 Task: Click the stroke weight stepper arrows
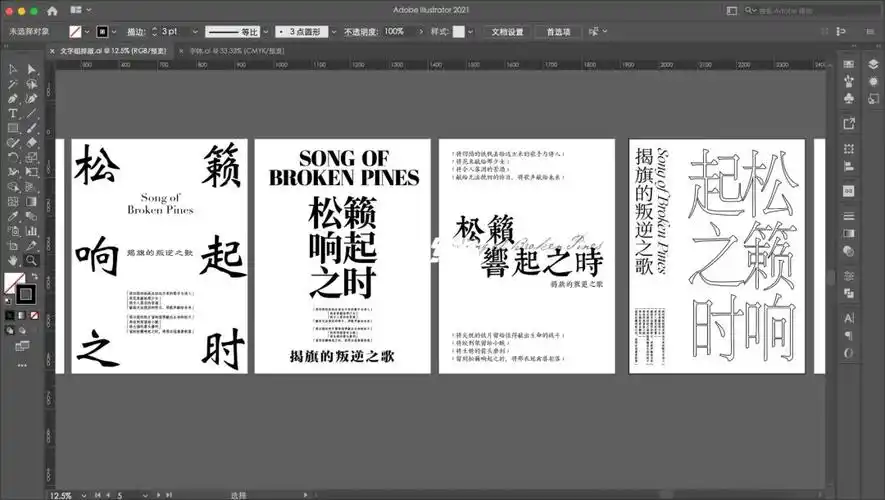point(154,32)
